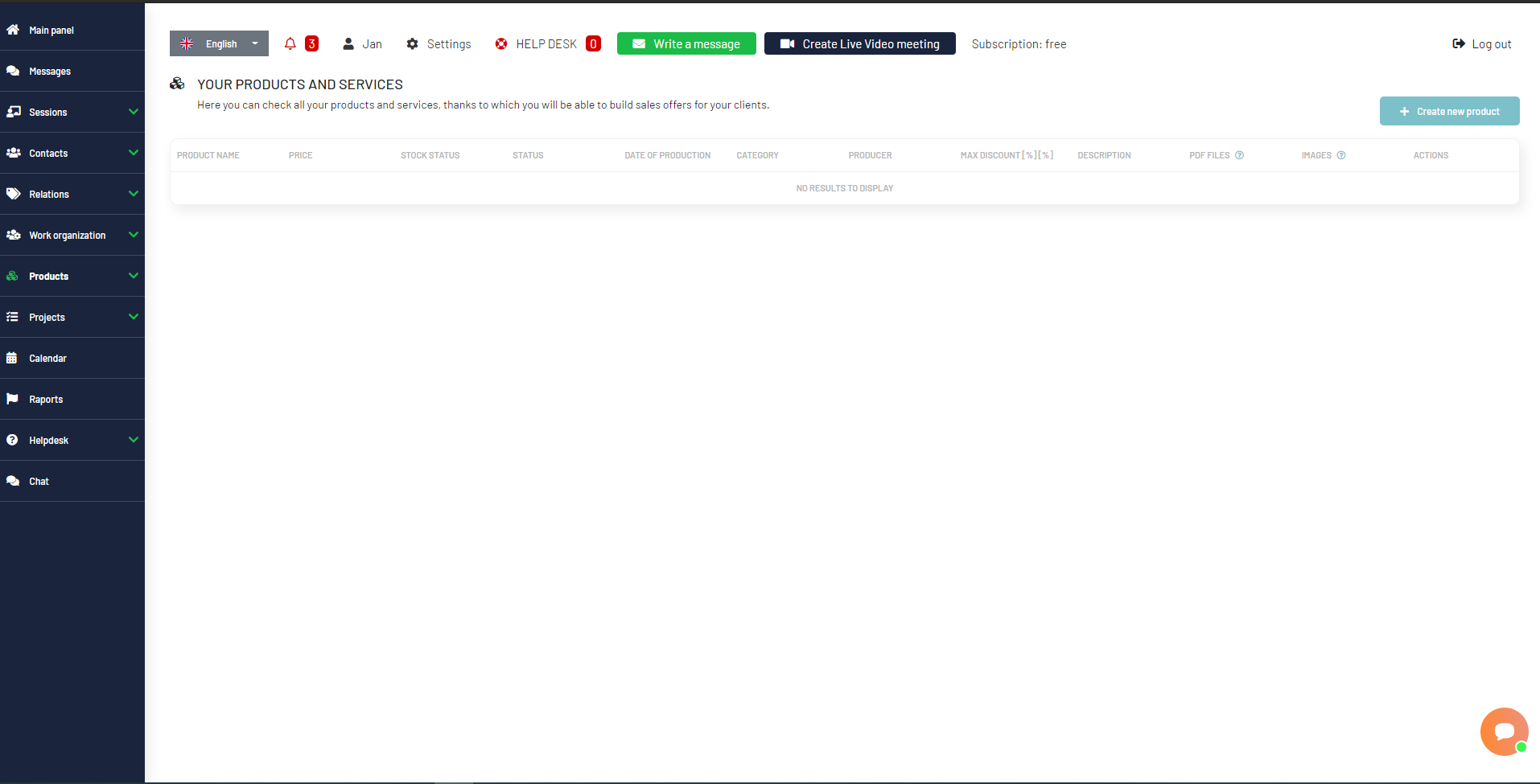The image size is (1540, 784).
Task: Click the IMAGES help question mark
Action: click(1340, 154)
